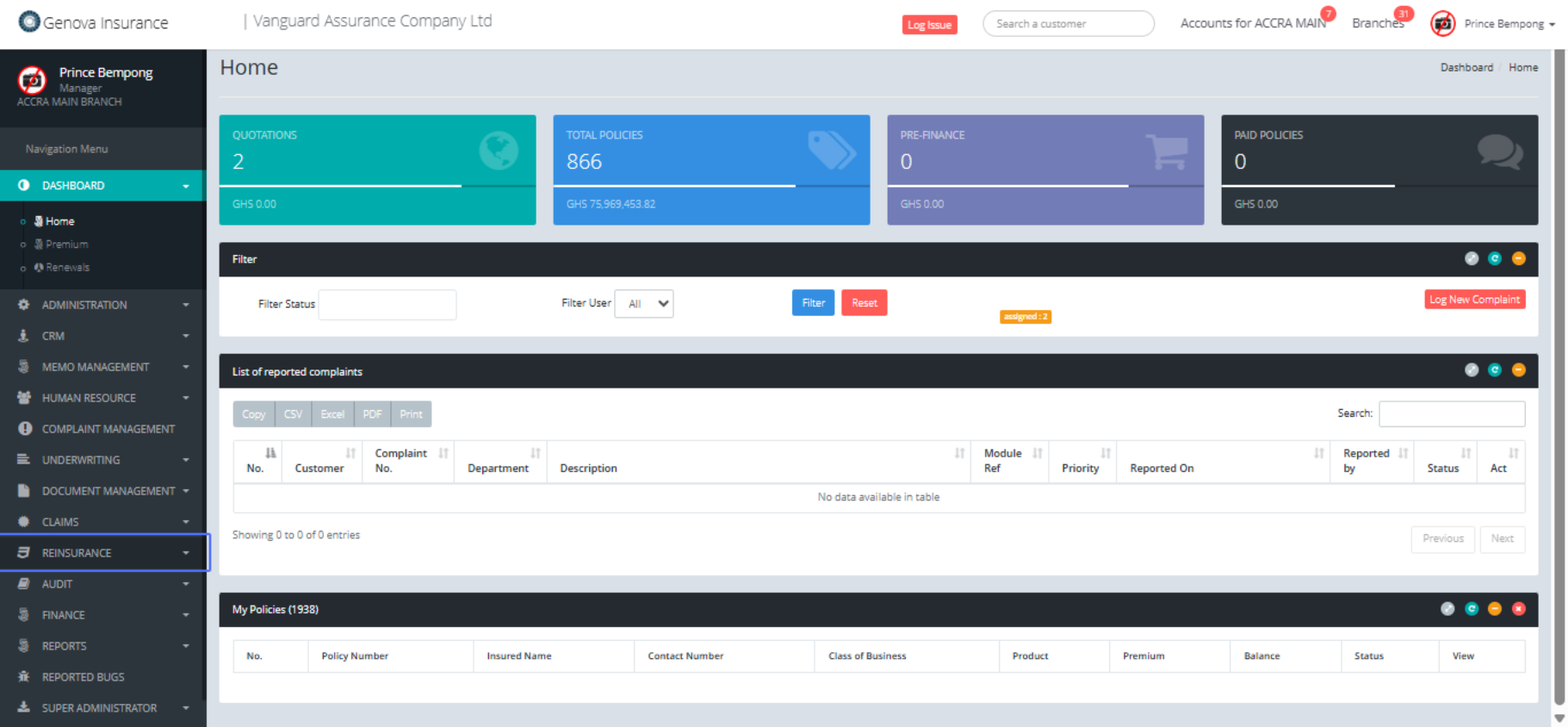The height and width of the screenshot is (727, 1568).
Task: Click the globe icon on Quotations card
Action: coord(499,151)
